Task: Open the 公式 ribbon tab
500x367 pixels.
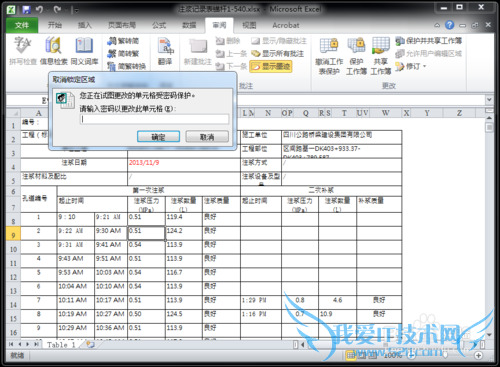Action: pos(159,25)
